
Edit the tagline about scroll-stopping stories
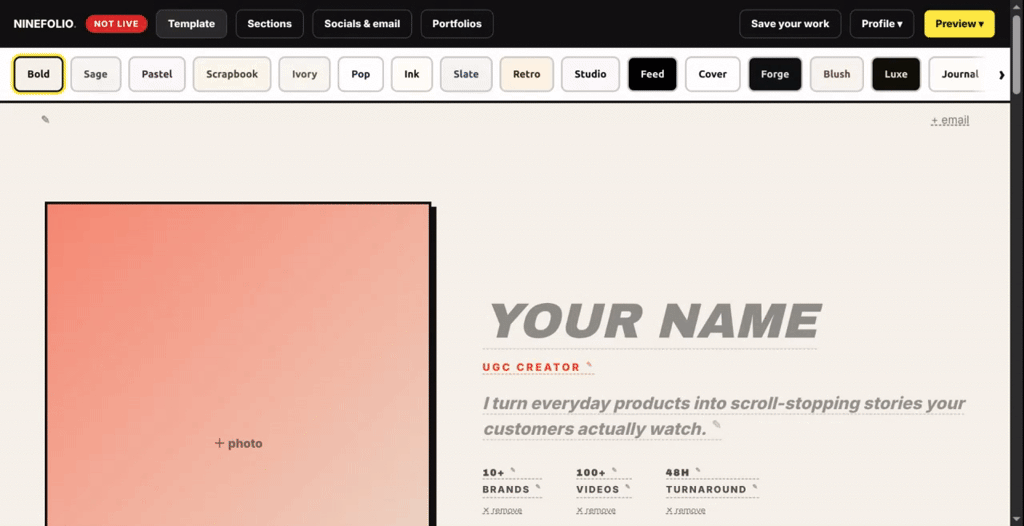(x=724, y=416)
